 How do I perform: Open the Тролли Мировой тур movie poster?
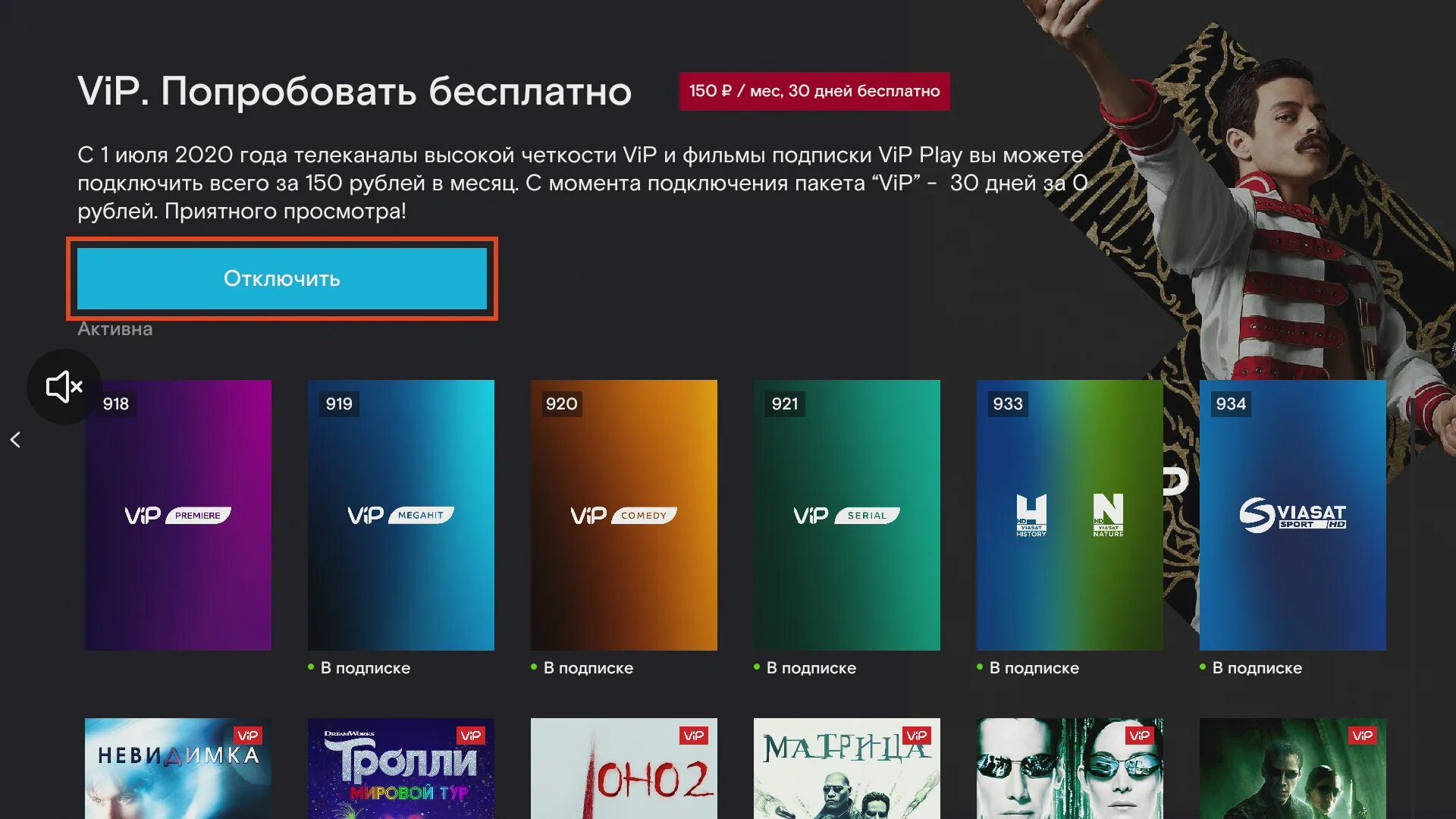(x=401, y=768)
